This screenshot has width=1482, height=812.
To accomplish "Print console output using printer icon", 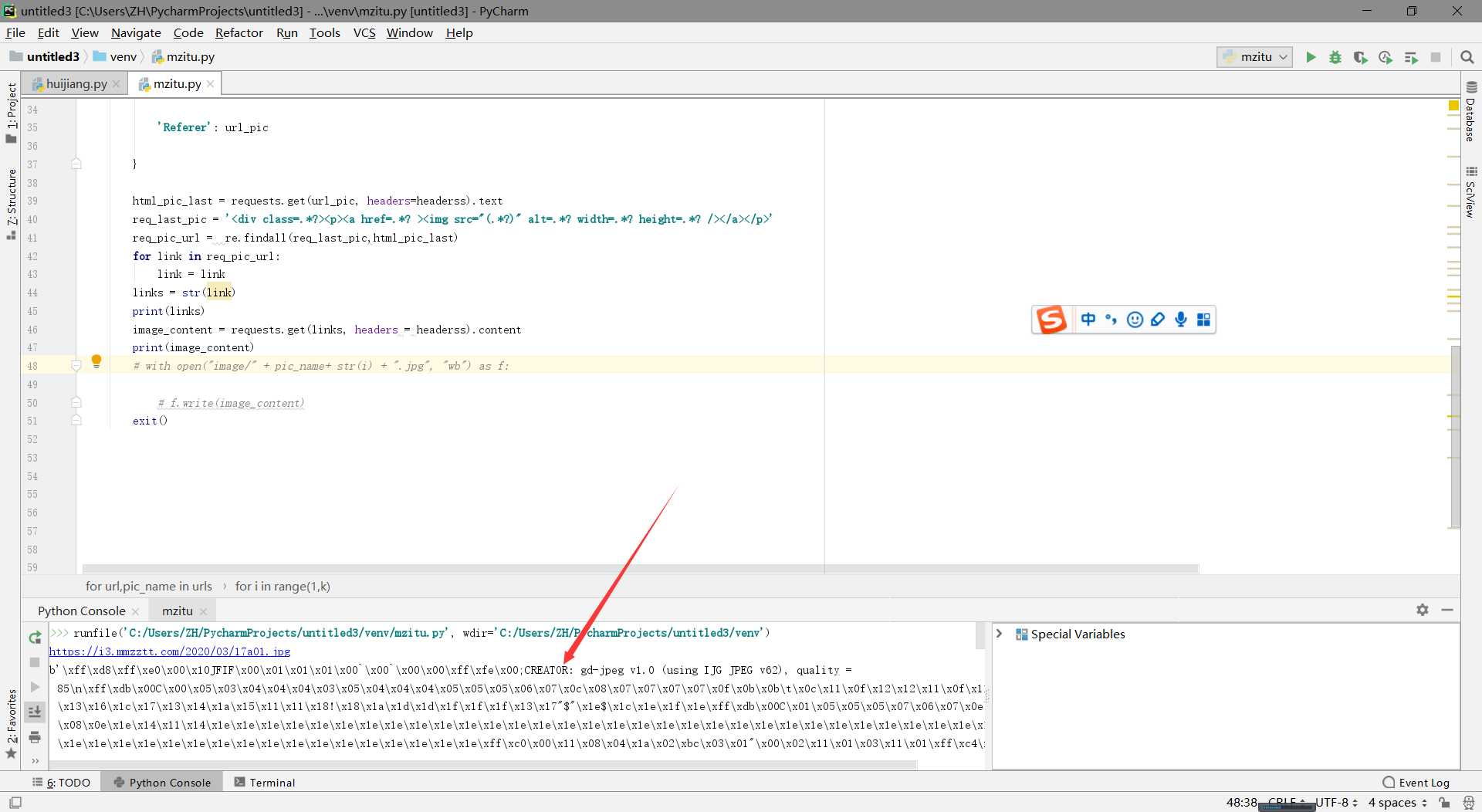I will point(35,737).
